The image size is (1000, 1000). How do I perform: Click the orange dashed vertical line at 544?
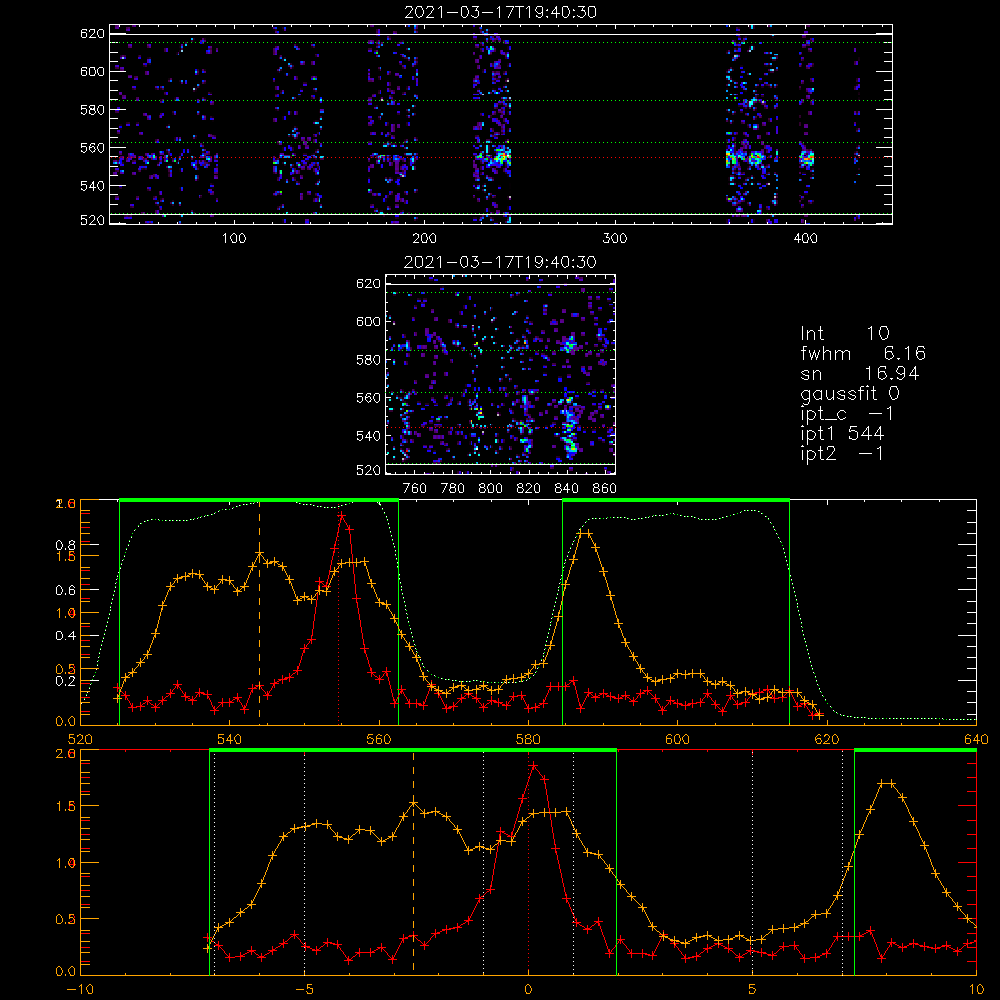click(259, 612)
